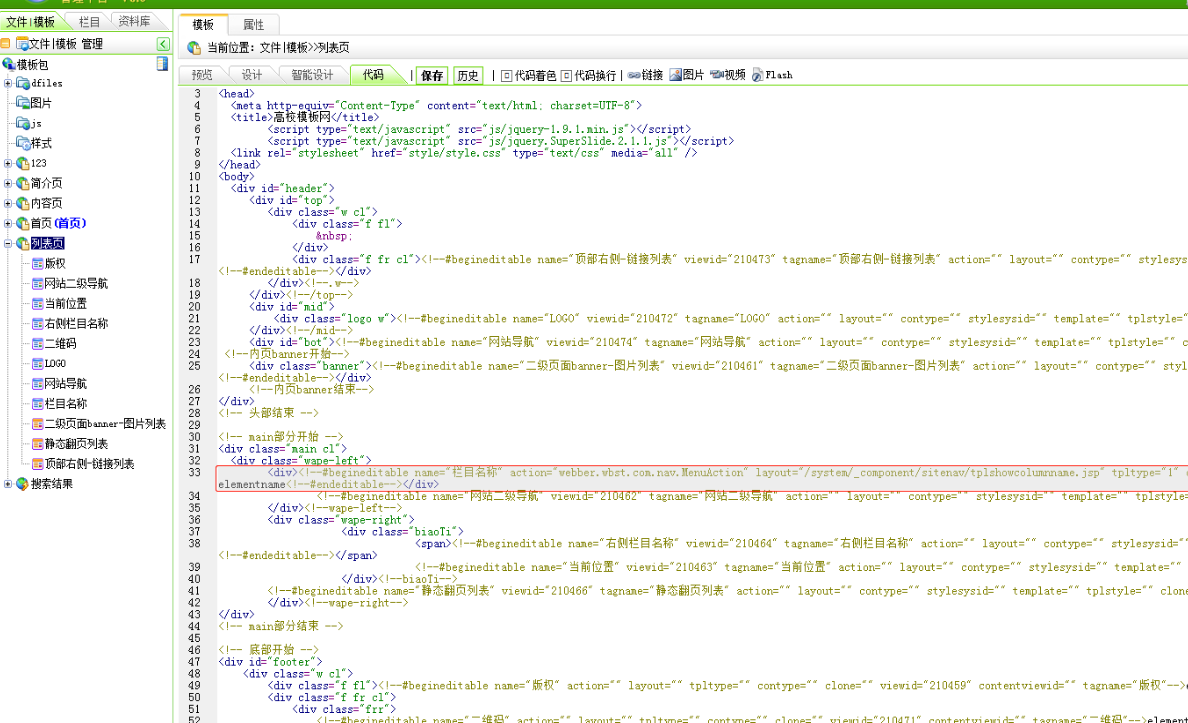Click the 历史 button
Image resolution: width=1188 pixels, height=723 pixels.
click(467, 75)
